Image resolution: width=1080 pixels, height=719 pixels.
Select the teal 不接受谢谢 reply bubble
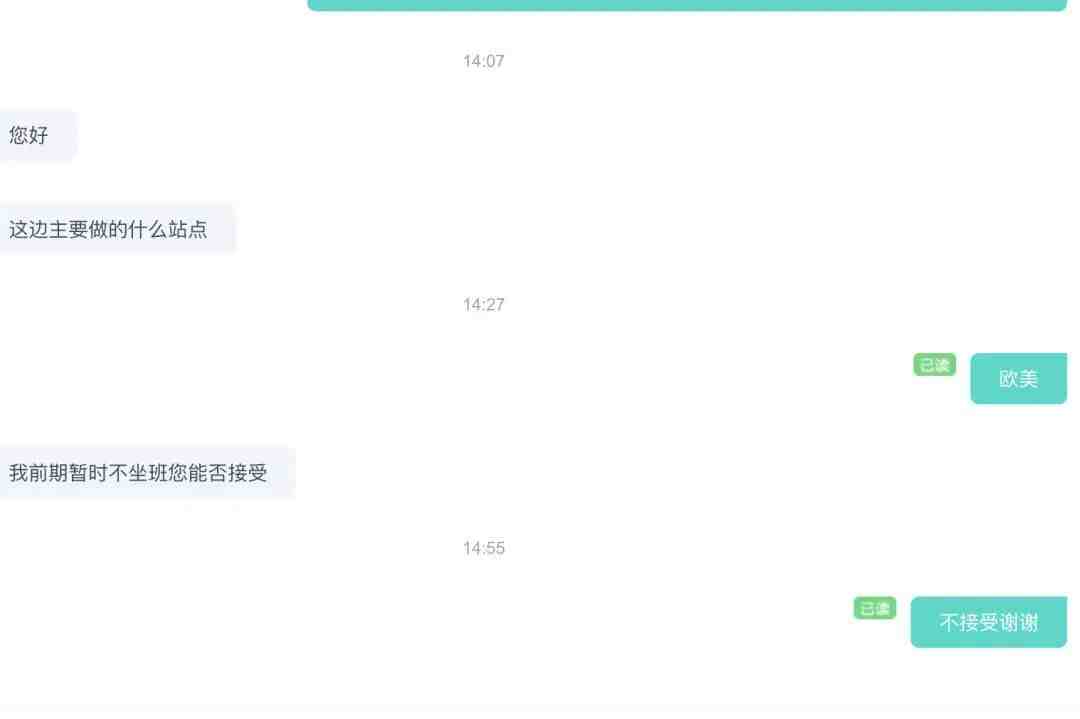coord(988,622)
